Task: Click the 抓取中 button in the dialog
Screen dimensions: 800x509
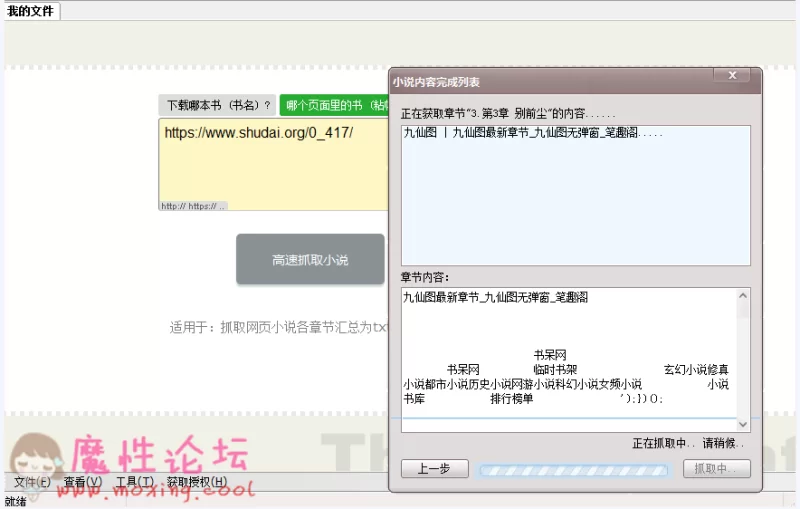Action: 716,468
